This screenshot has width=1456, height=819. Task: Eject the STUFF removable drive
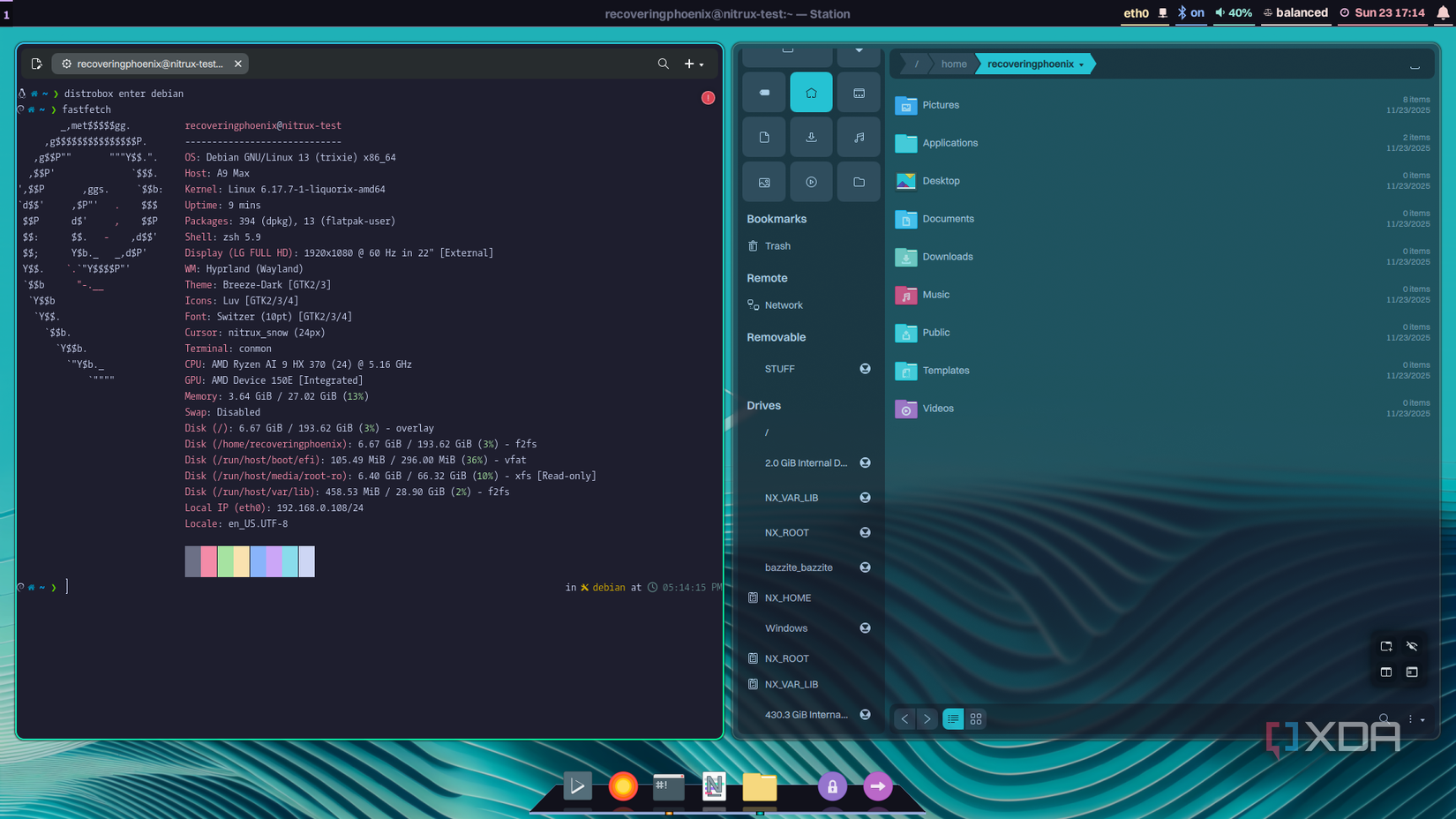[x=865, y=369]
